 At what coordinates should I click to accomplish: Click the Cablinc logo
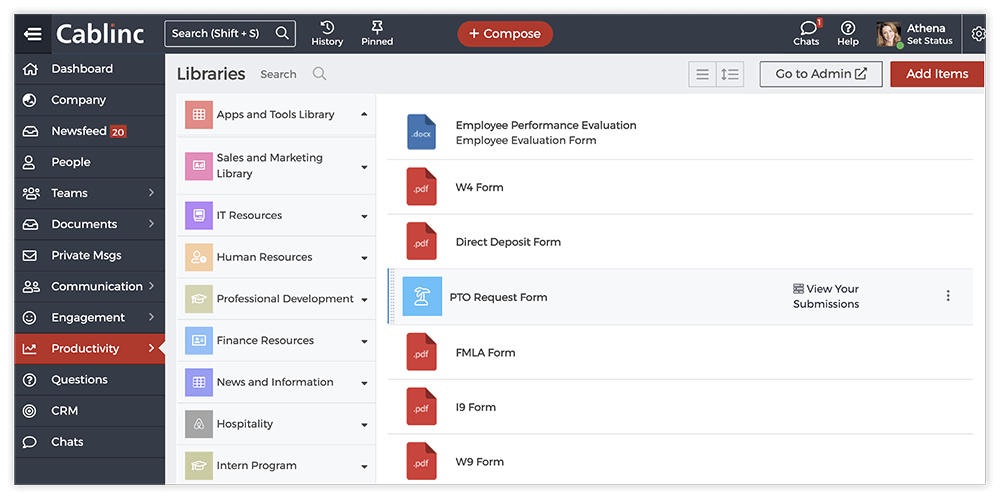[x=100, y=34]
